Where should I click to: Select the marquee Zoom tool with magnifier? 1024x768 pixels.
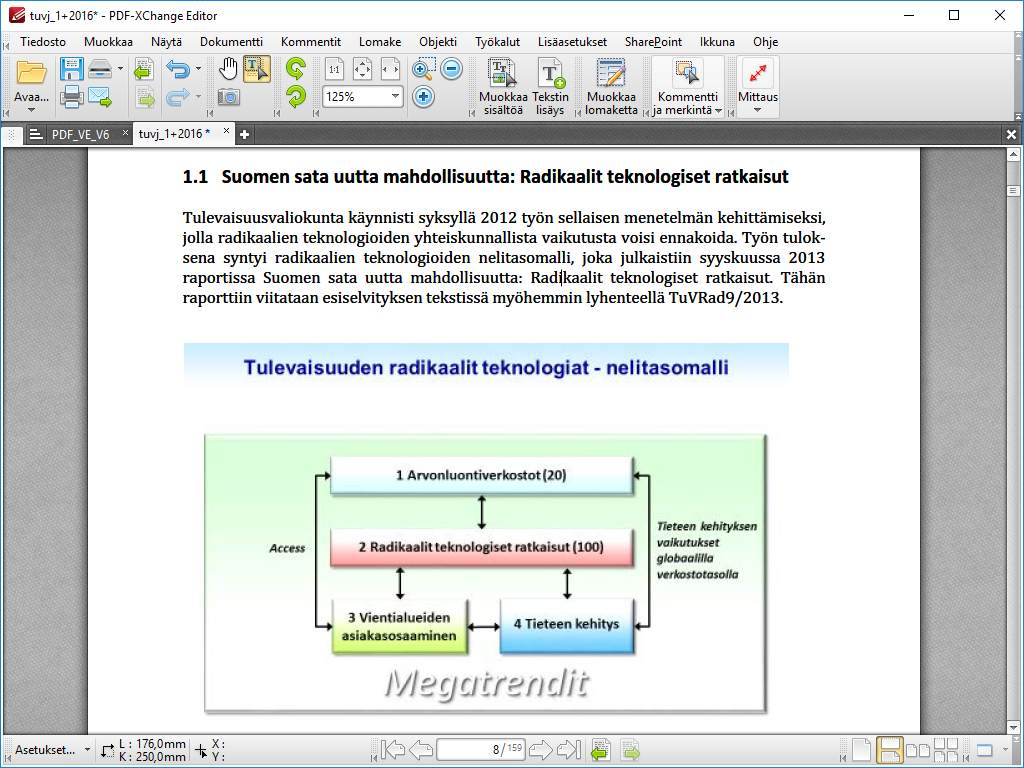pyautogui.click(x=423, y=69)
